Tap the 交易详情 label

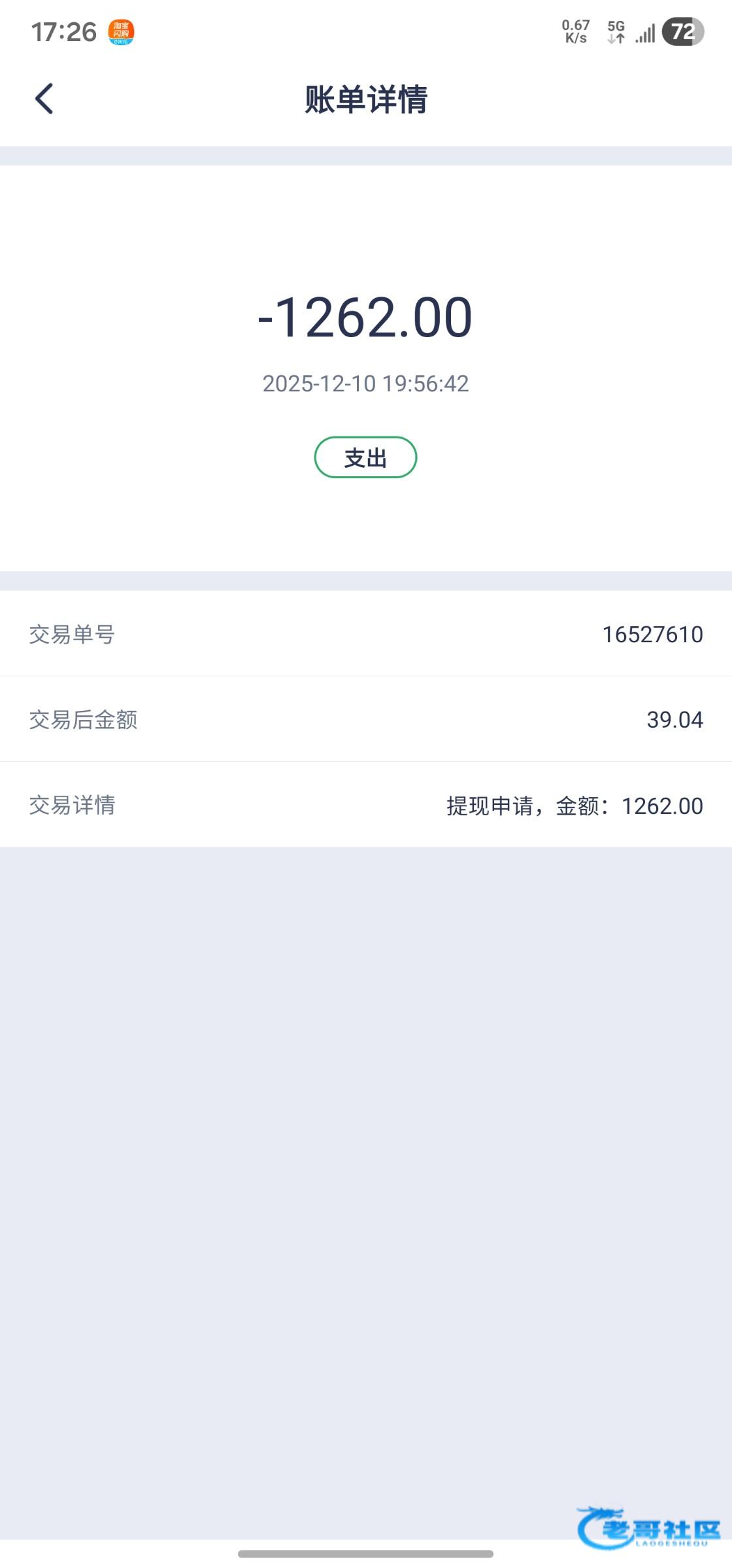click(x=72, y=805)
